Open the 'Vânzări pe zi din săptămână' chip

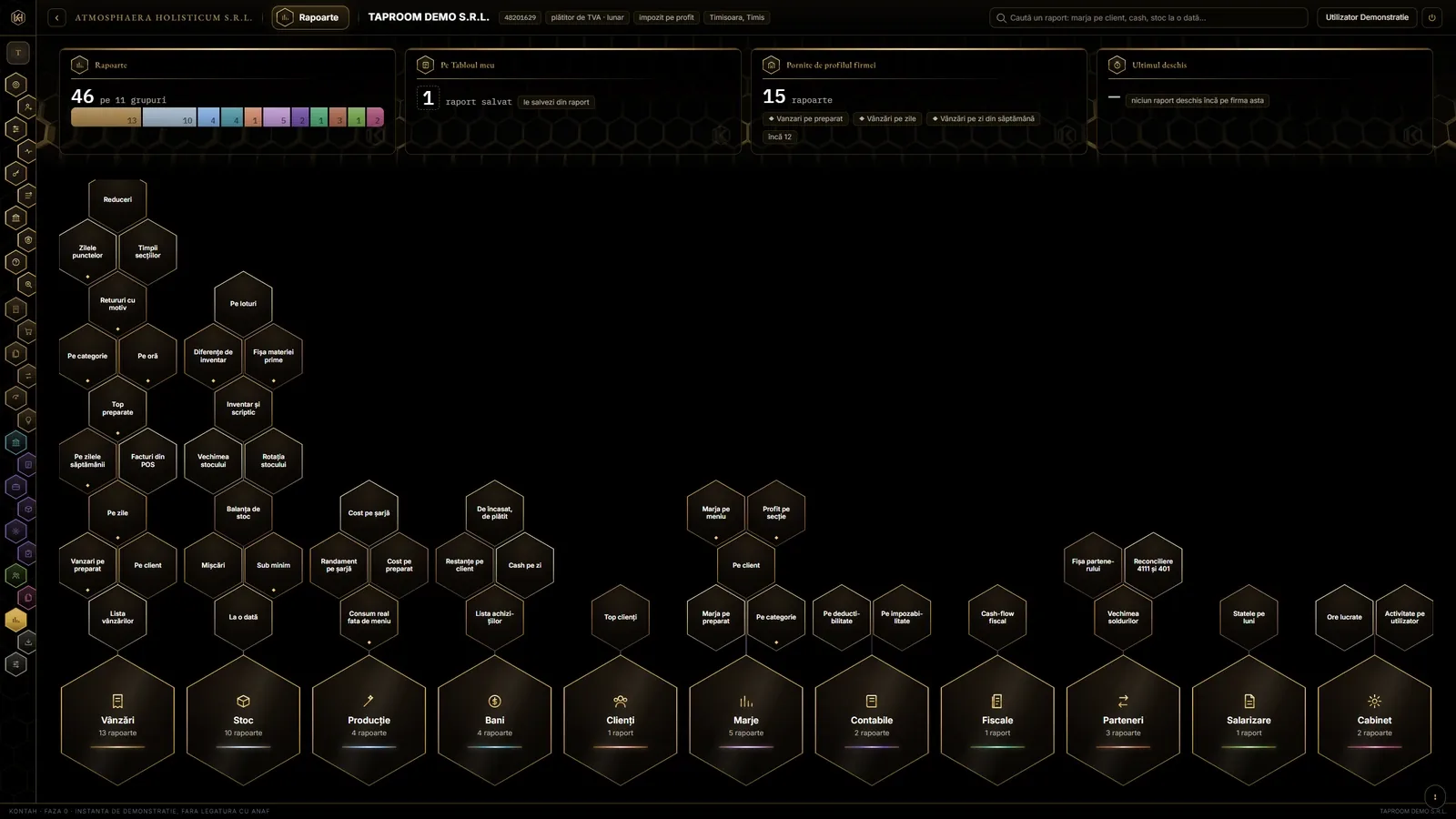(x=984, y=118)
